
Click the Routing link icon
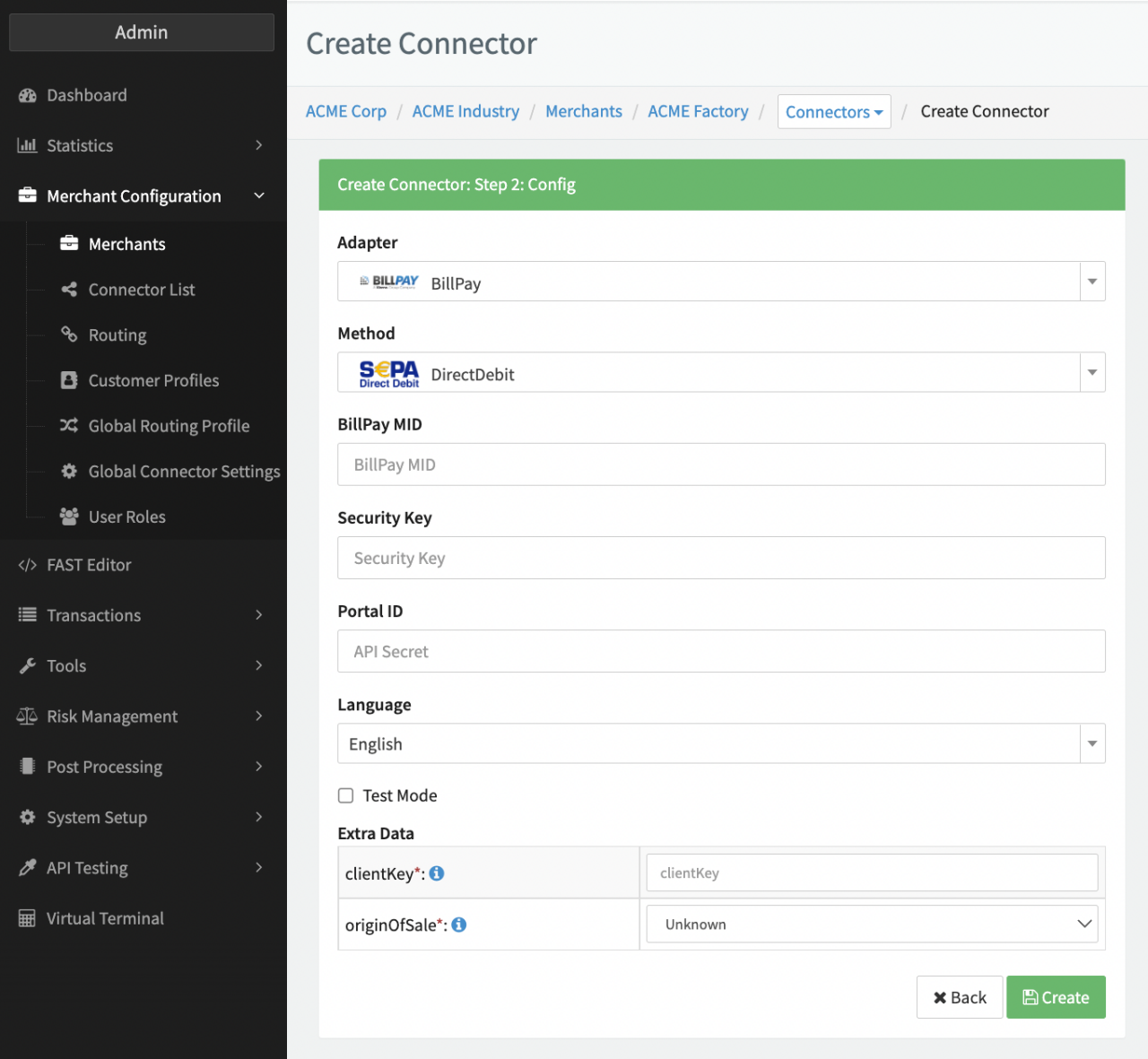[x=69, y=334]
